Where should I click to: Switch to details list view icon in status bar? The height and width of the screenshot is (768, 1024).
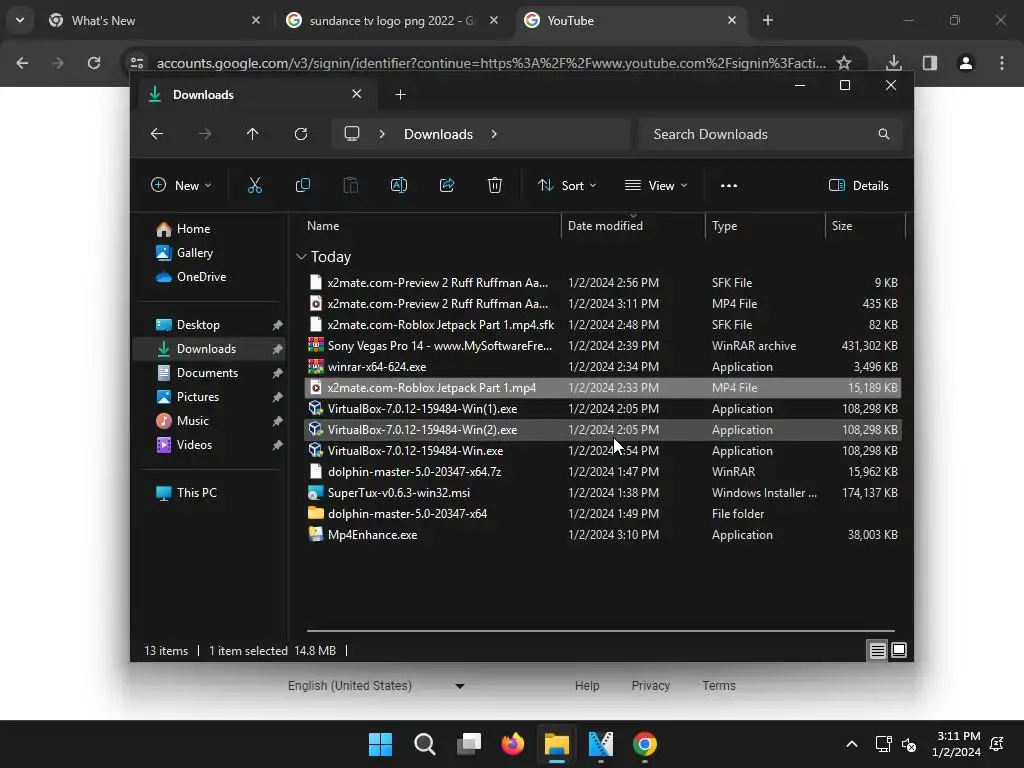point(877,650)
